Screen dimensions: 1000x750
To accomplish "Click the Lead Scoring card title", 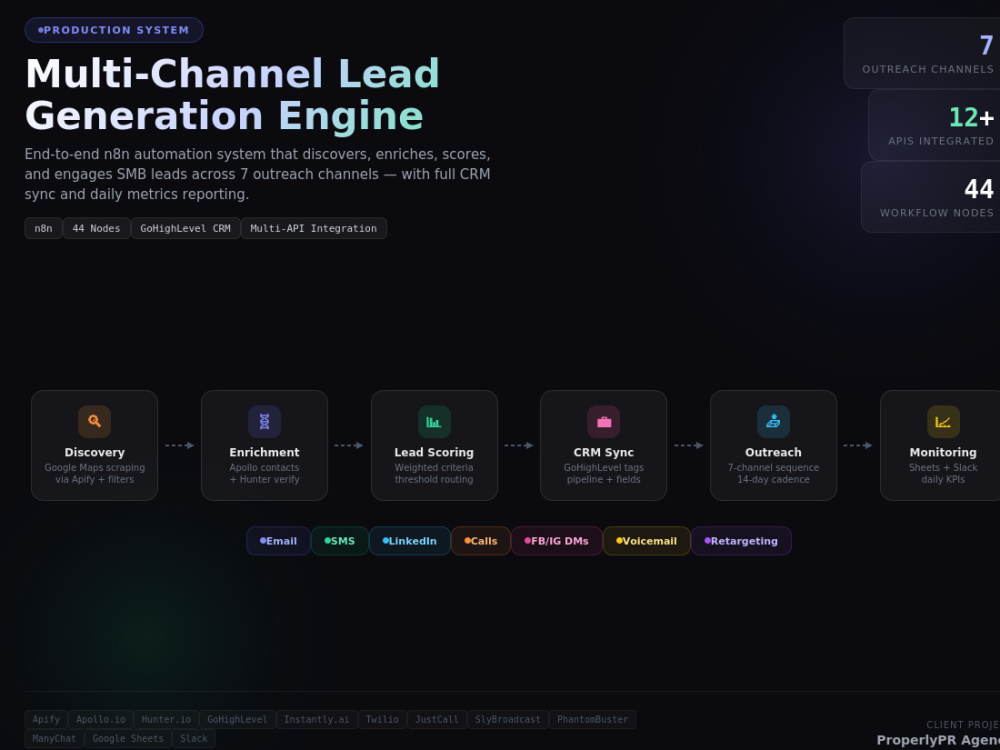I will (434, 452).
